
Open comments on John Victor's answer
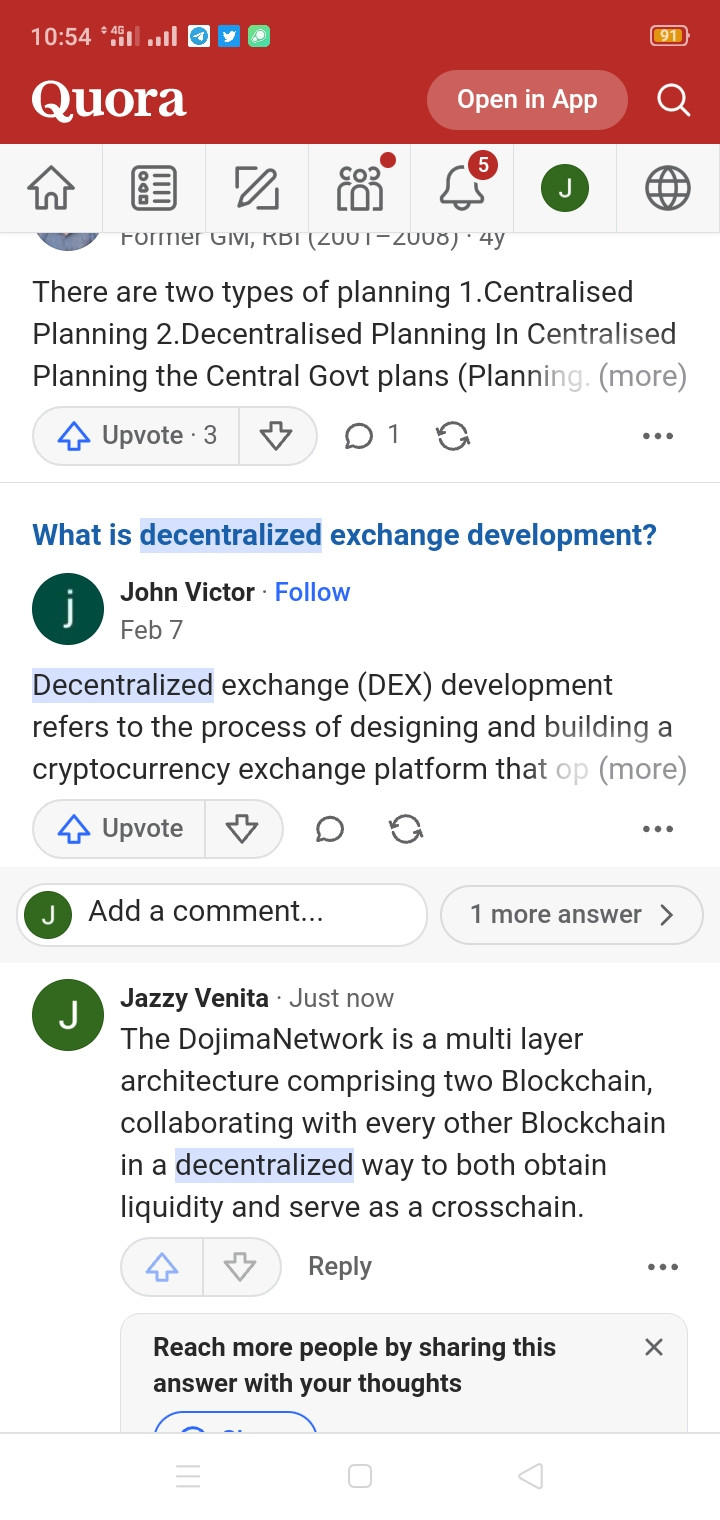point(330,828)
